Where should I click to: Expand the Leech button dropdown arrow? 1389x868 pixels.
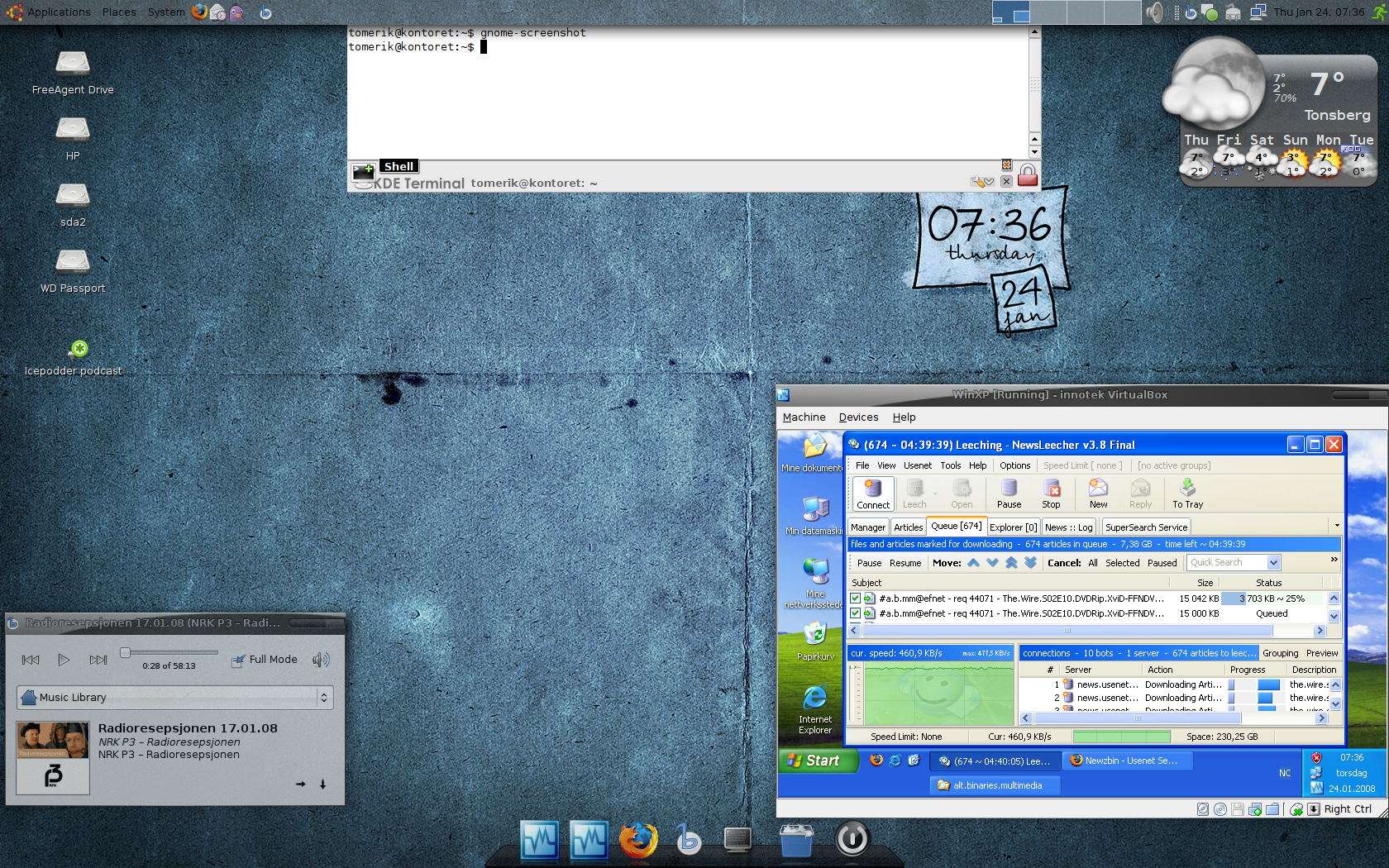coord(935,494)
